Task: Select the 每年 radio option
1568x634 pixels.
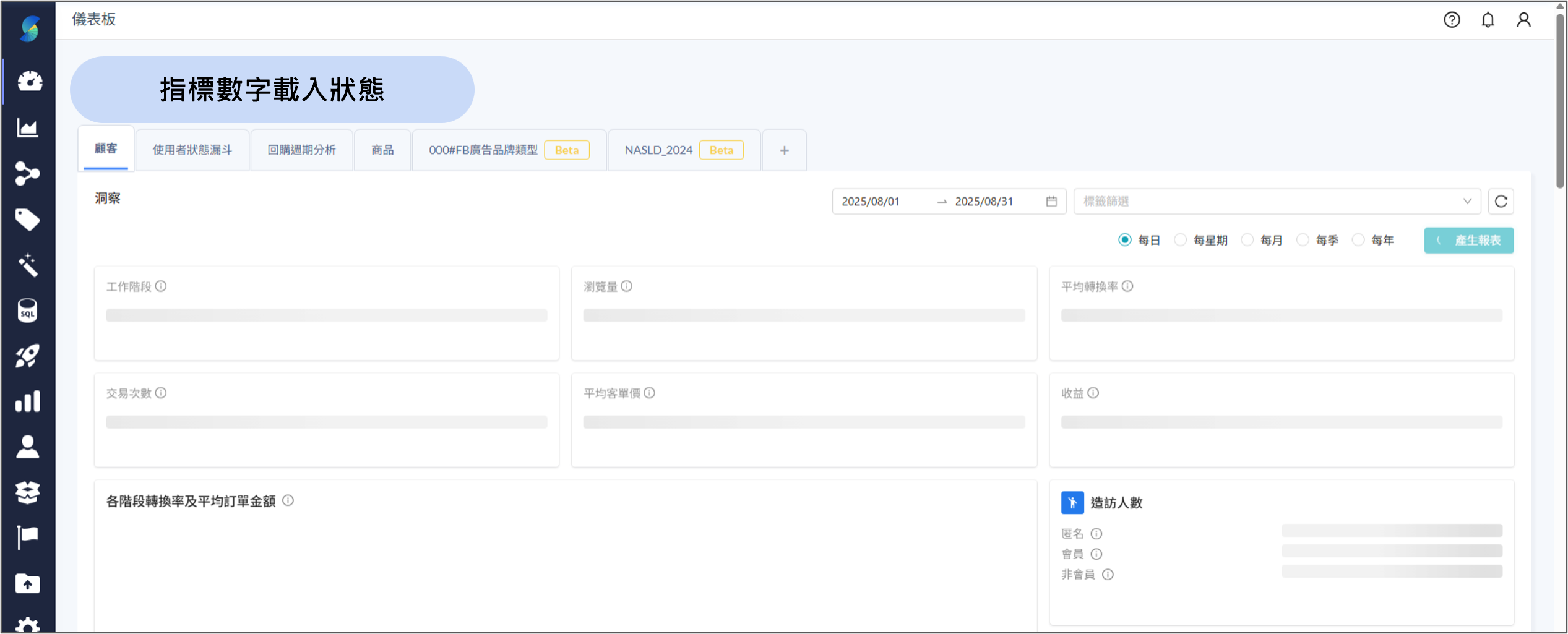Action: pyautogui.click(x=1358, y=240)
